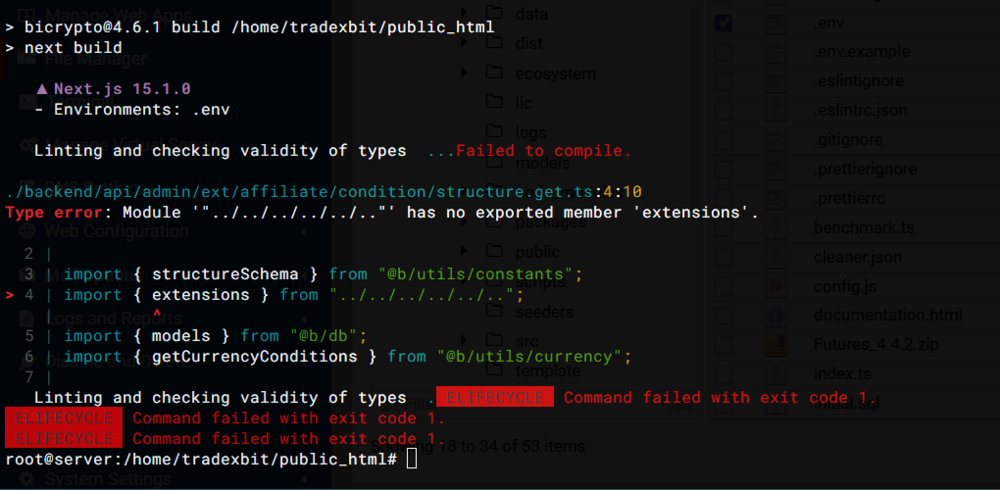Select the src folder icon

point(494,341)
